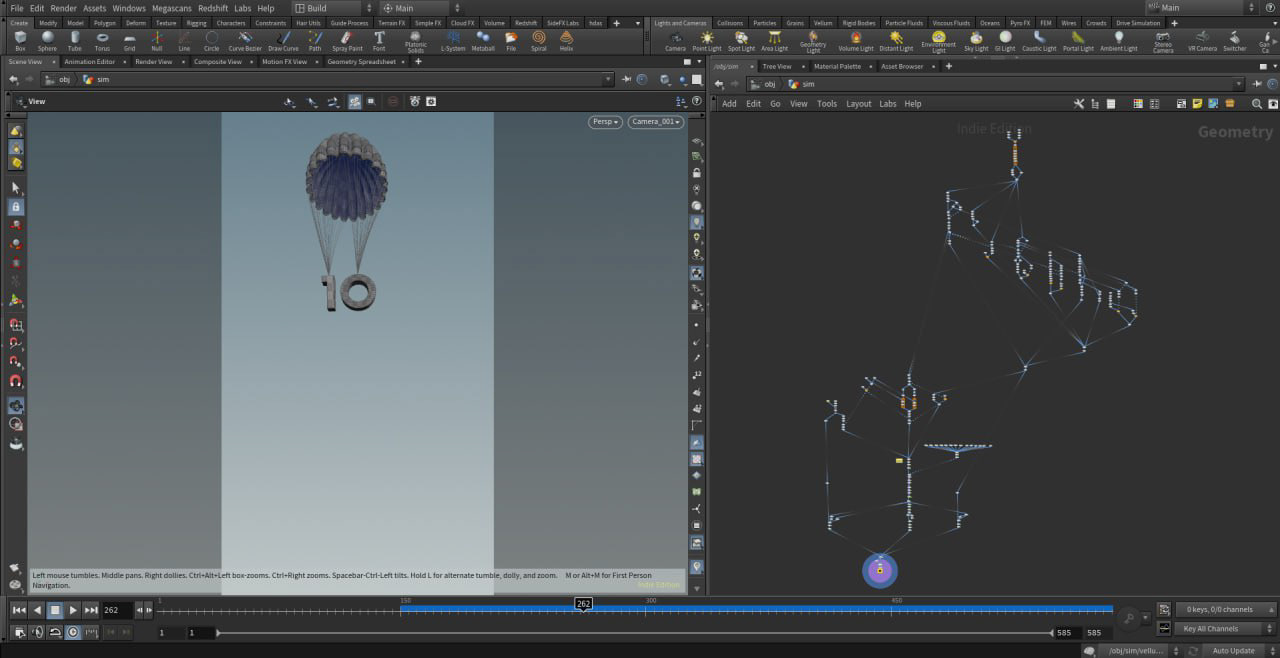Select the Sphere shelf tool
This screenshot has height=658, width=1280.
[x=47, y=40]
